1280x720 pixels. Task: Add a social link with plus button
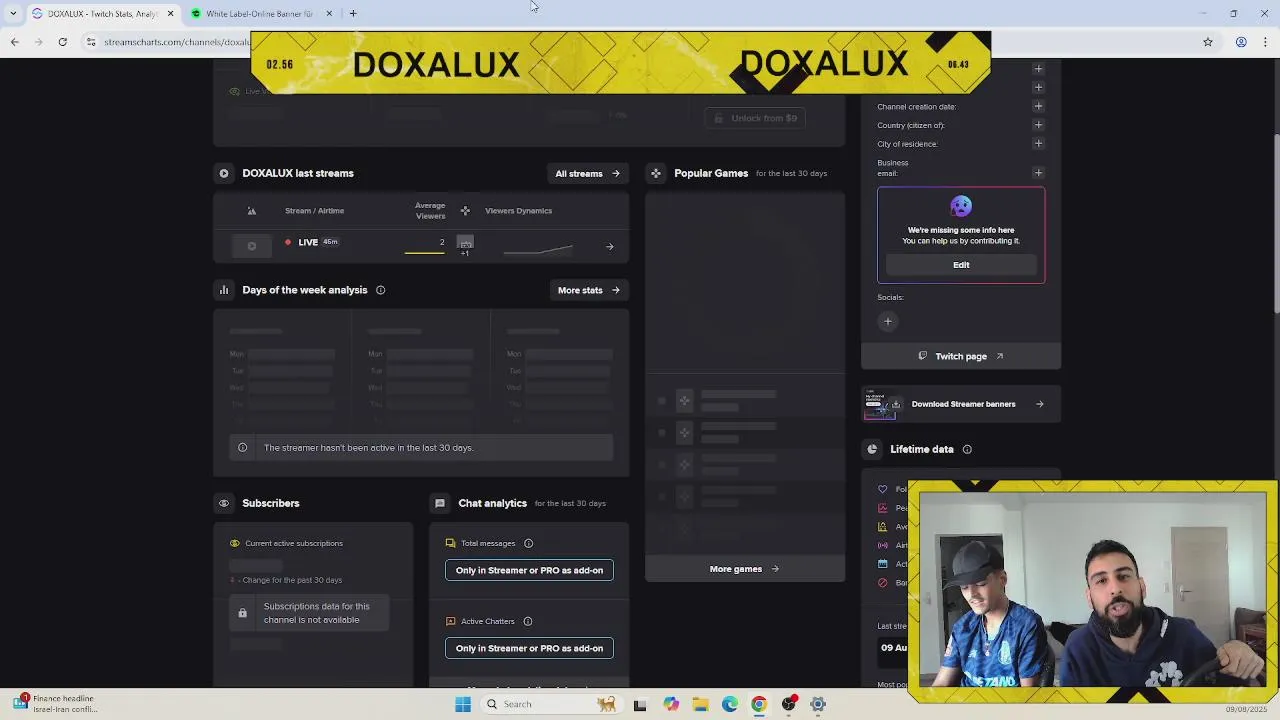pyautogui.click(x=887, y=322)
